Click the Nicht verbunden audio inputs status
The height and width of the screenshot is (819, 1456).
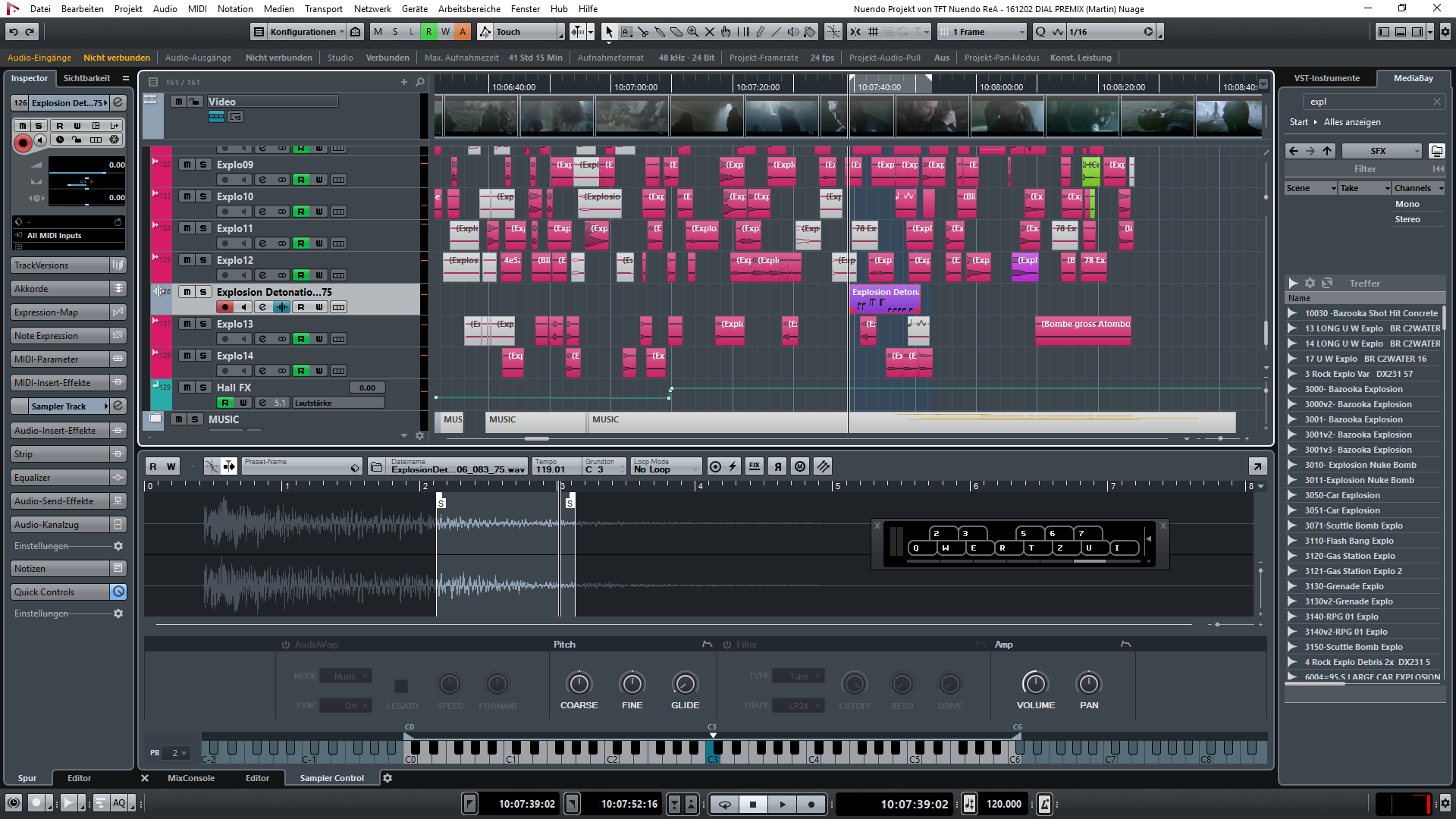pyautogui.click(x=117, y=57)
